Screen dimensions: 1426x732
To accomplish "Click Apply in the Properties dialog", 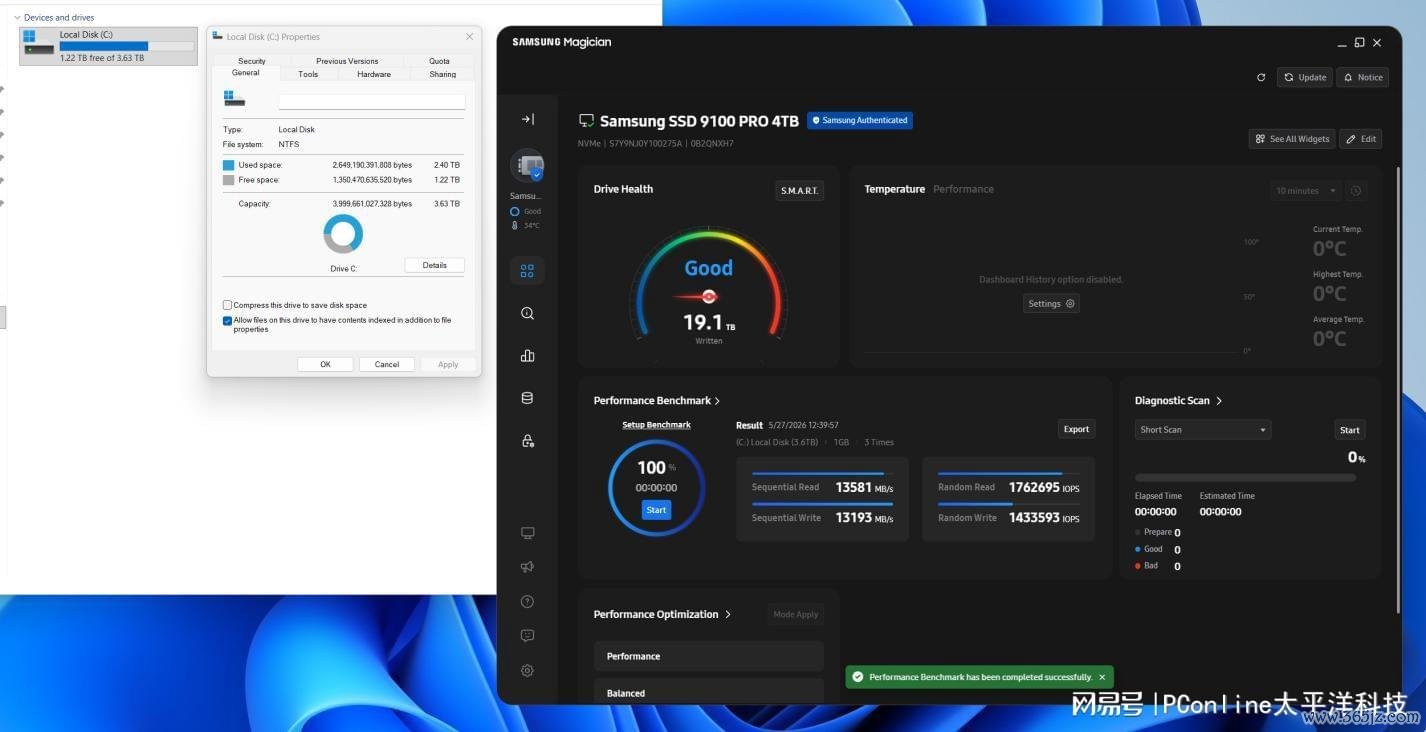I will point(448,364).
